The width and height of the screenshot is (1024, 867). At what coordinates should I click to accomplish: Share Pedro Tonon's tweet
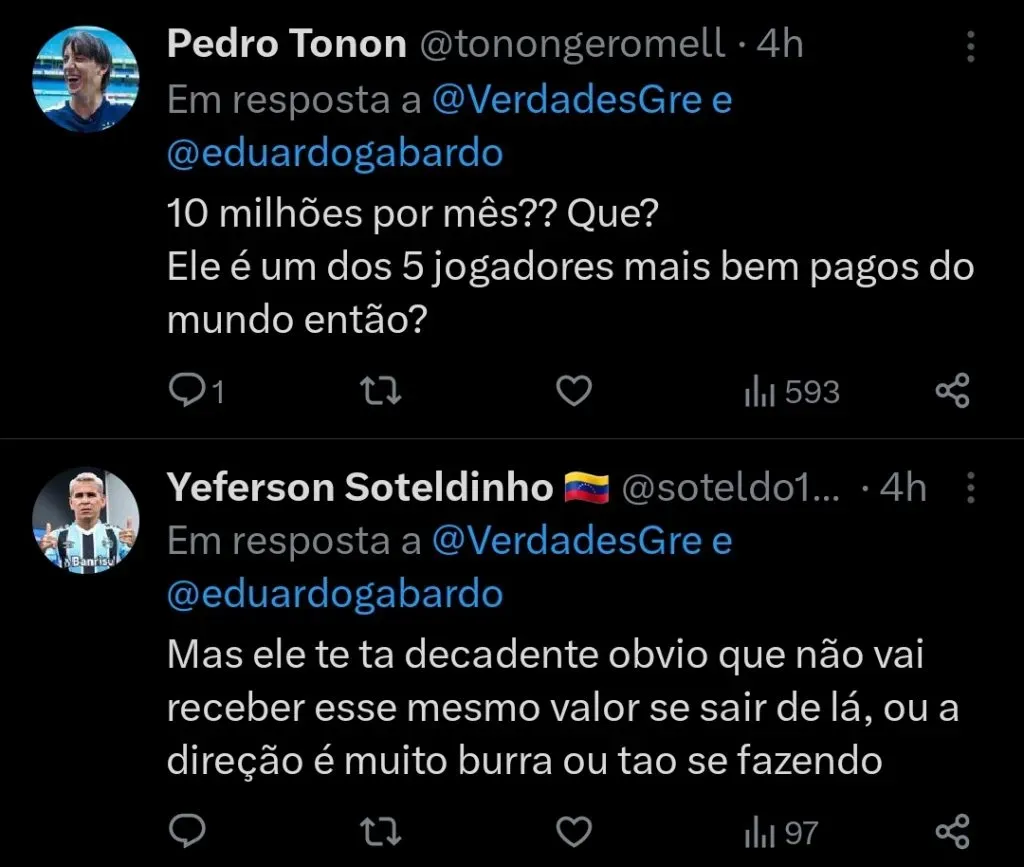[952, 392]
